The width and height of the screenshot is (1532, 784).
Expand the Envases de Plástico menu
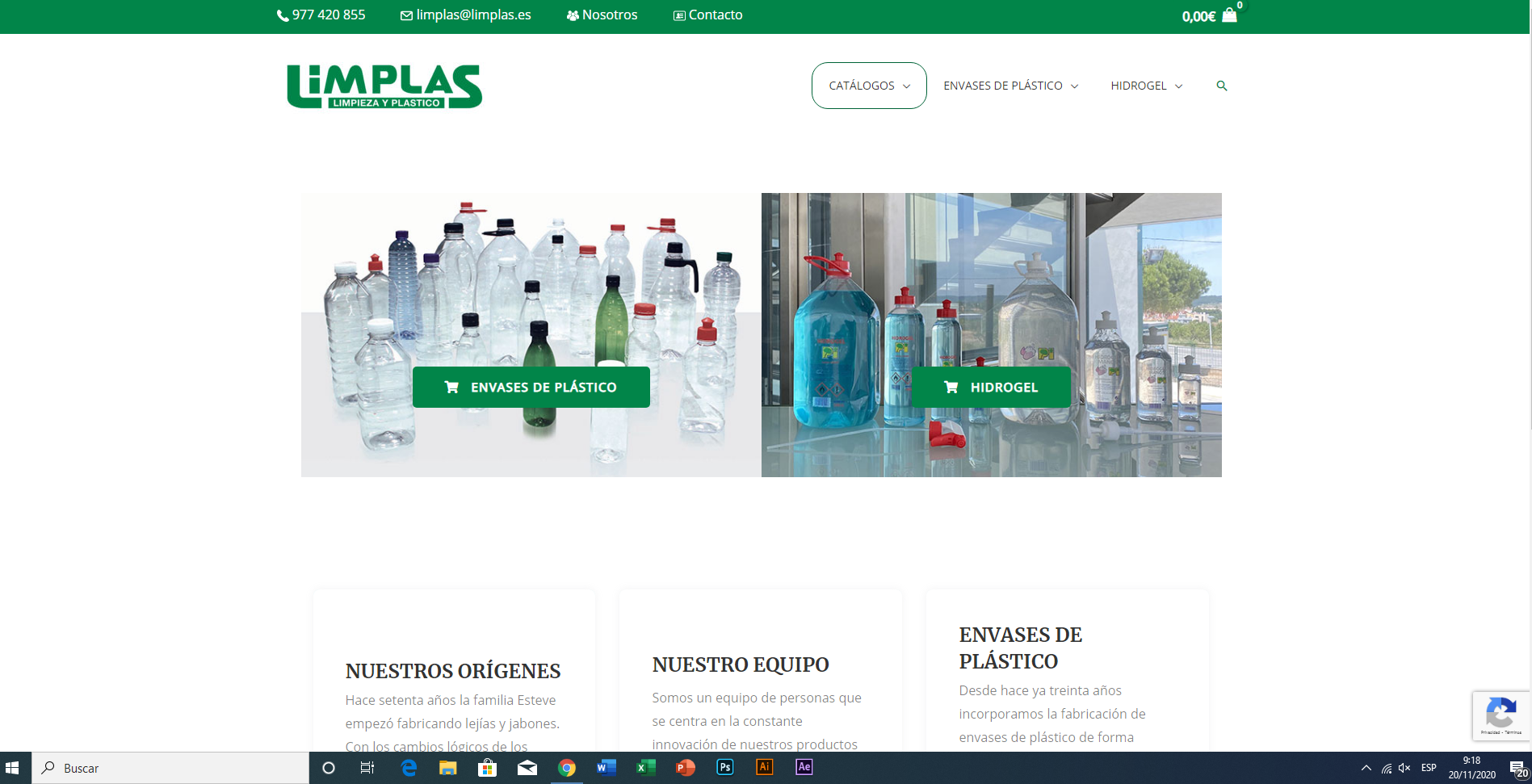pyautogui.click(x=1010, y=86)
